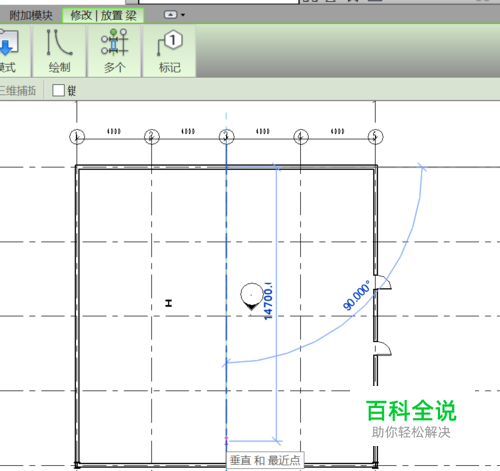
Task: Click the 14700 temporary dimension value
Action: 268,301
